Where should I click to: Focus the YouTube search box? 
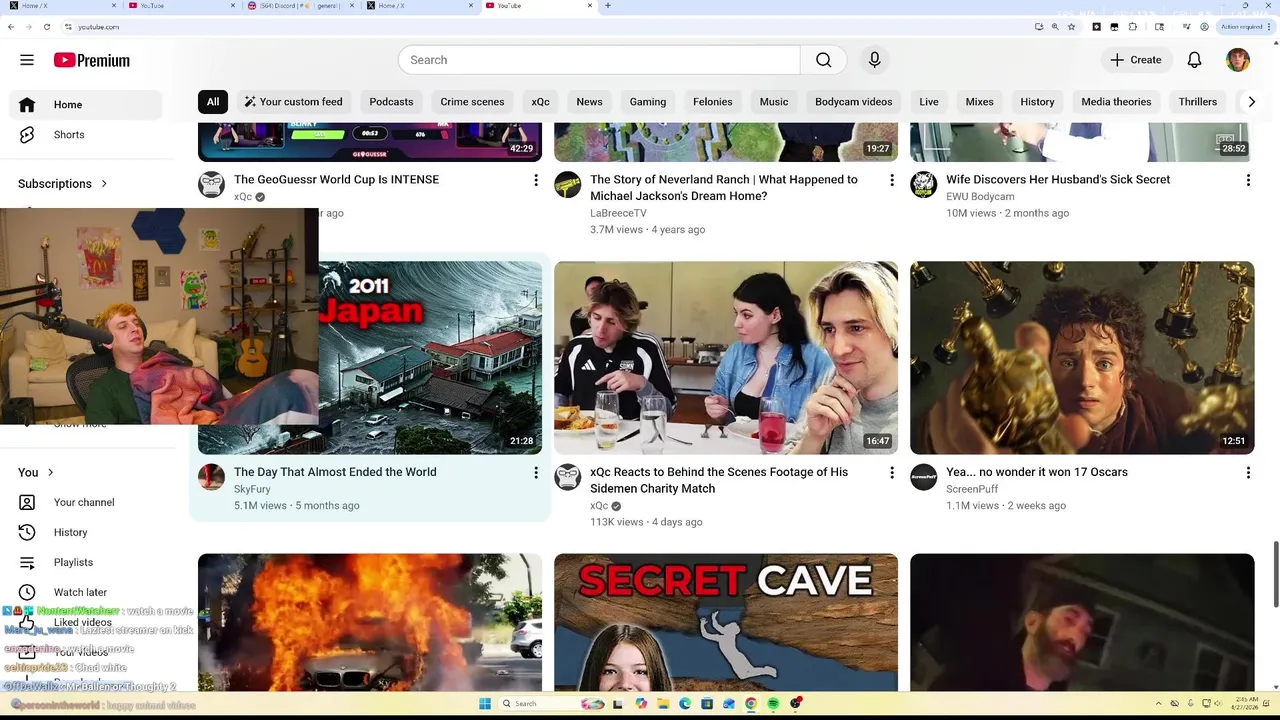599,60
